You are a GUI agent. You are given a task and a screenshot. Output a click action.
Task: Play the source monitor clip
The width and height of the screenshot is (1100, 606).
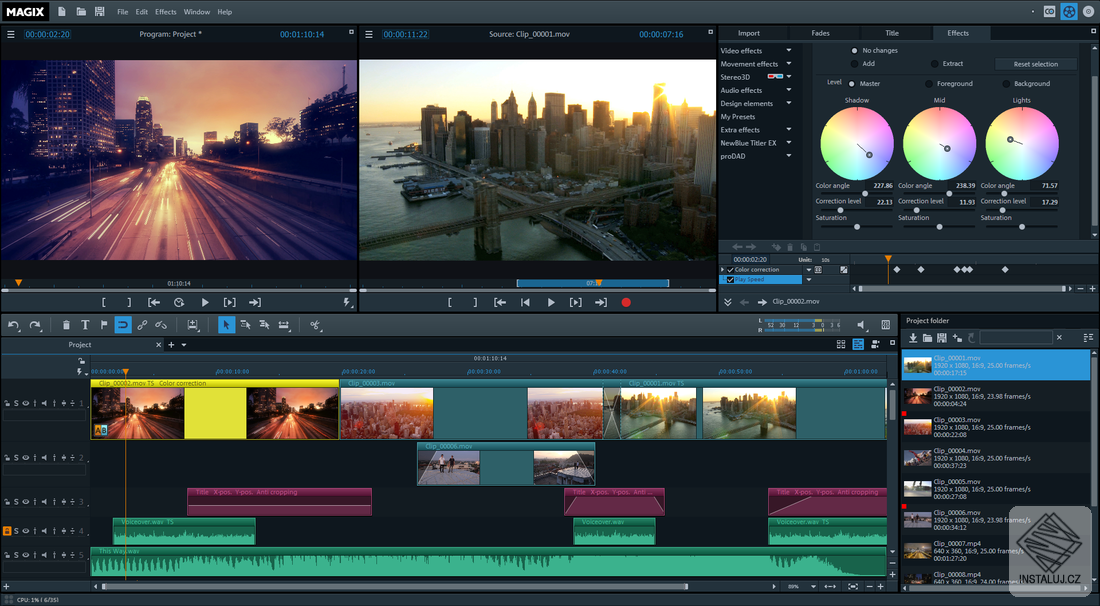(x=551, y=303)
